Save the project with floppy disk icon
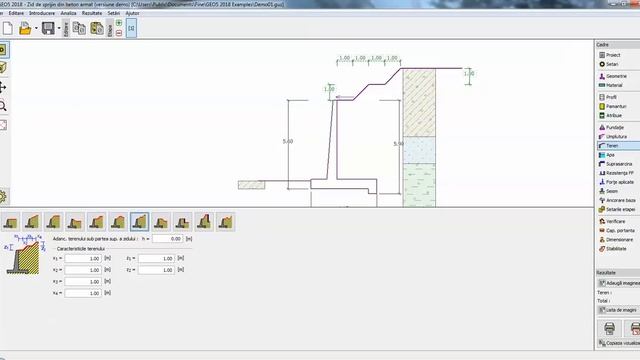 [48, 29]
